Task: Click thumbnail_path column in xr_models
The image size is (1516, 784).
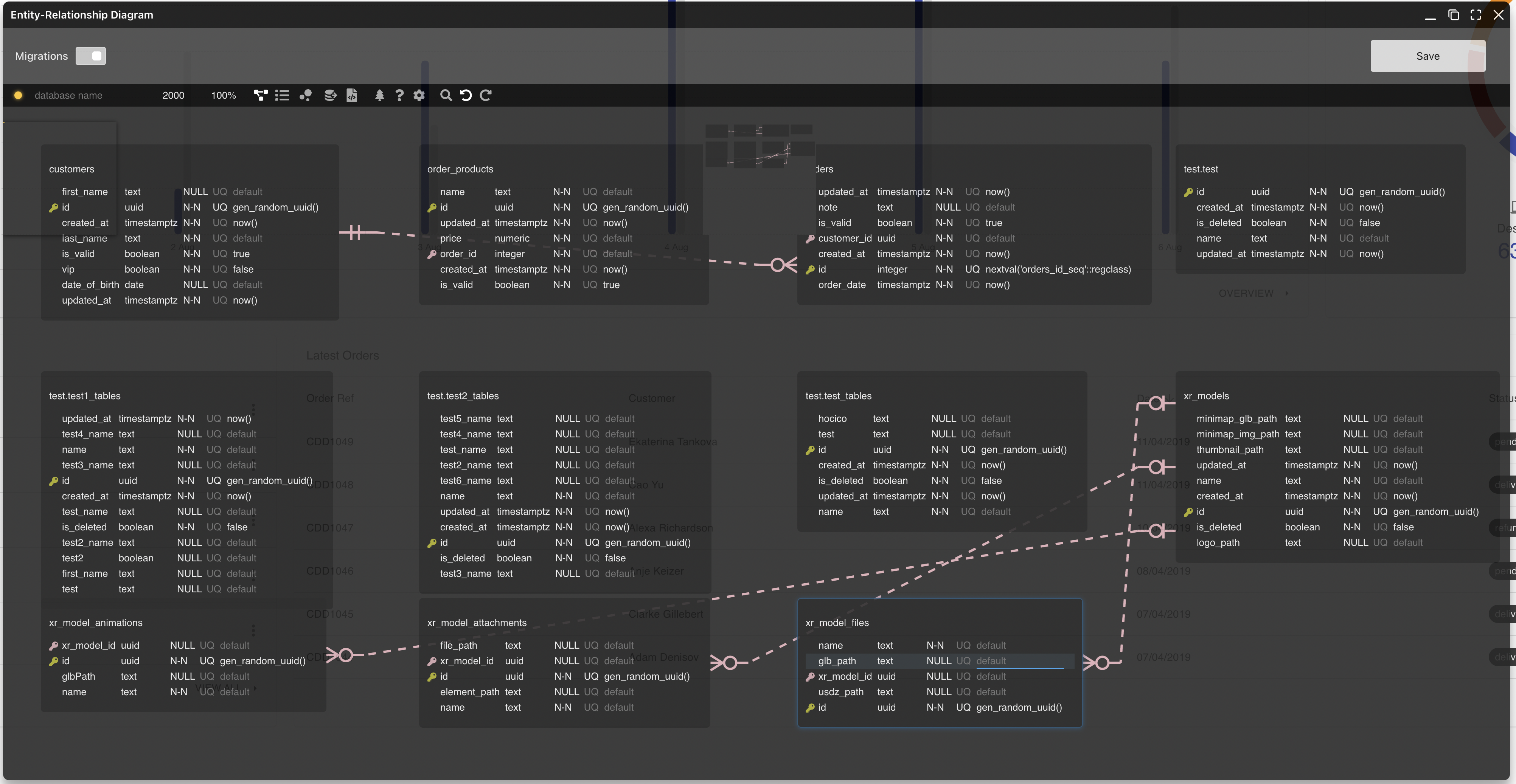Action: [1230, 450]
